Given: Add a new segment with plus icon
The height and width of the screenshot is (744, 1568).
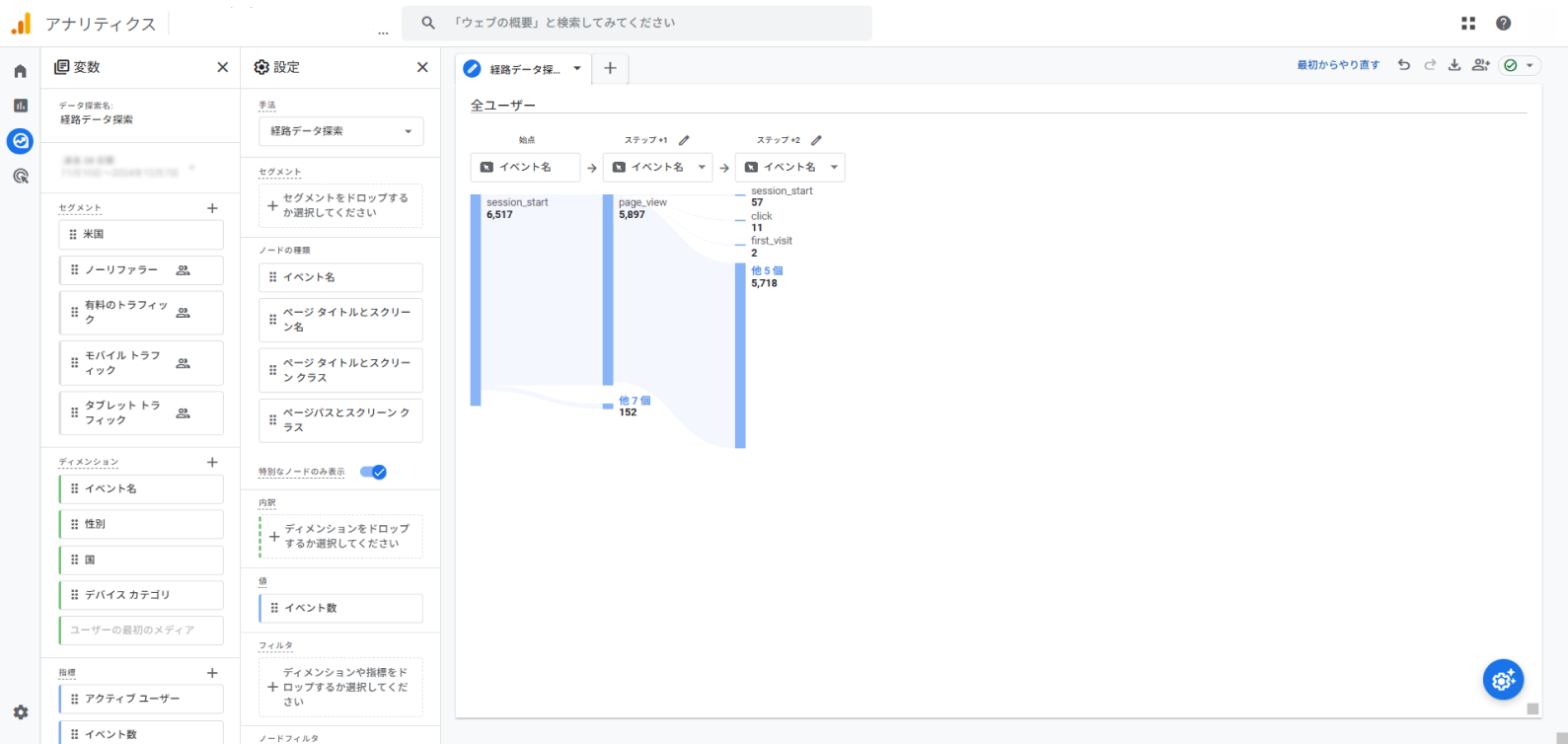Looking at the screenshot, I should point(212,208).
